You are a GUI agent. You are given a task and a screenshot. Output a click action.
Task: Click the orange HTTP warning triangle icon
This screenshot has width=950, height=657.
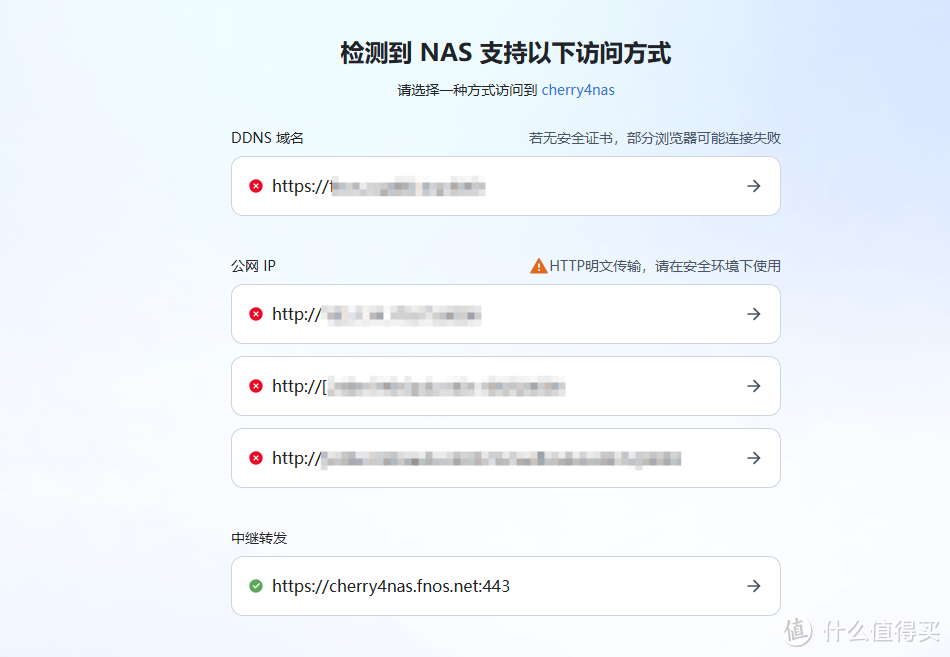[538, 266]
